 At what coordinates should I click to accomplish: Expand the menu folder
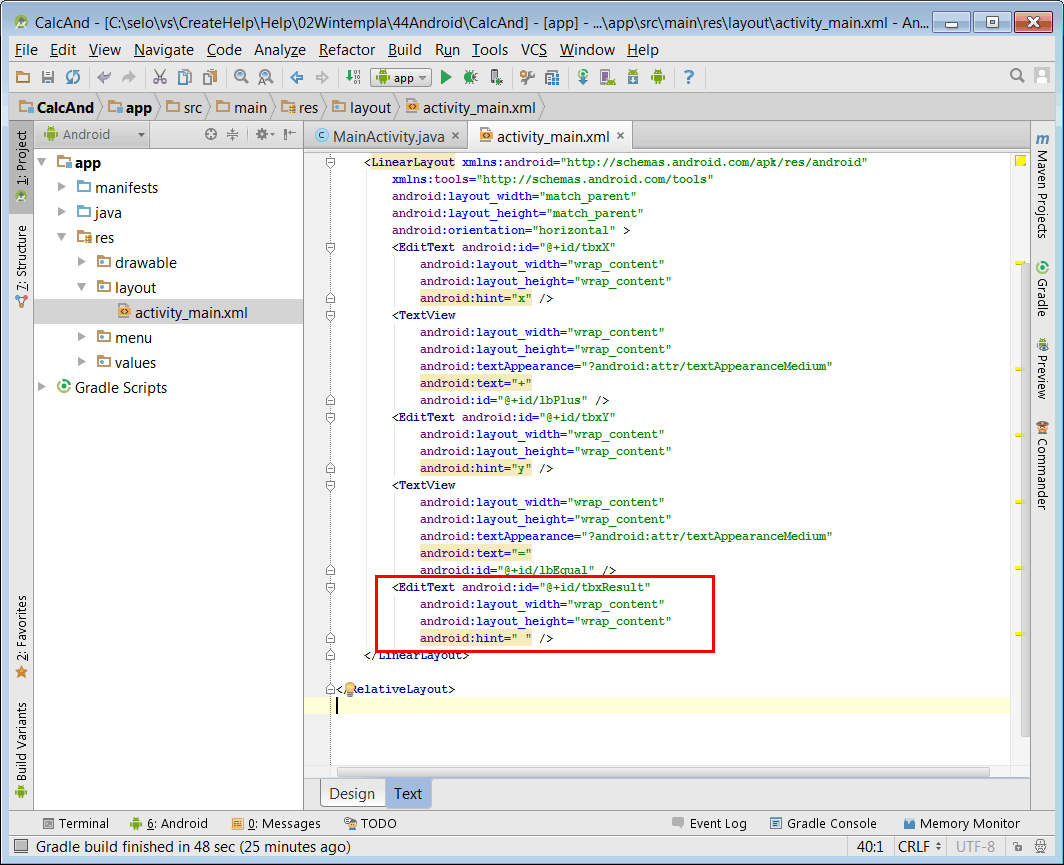tap(81, 337)
